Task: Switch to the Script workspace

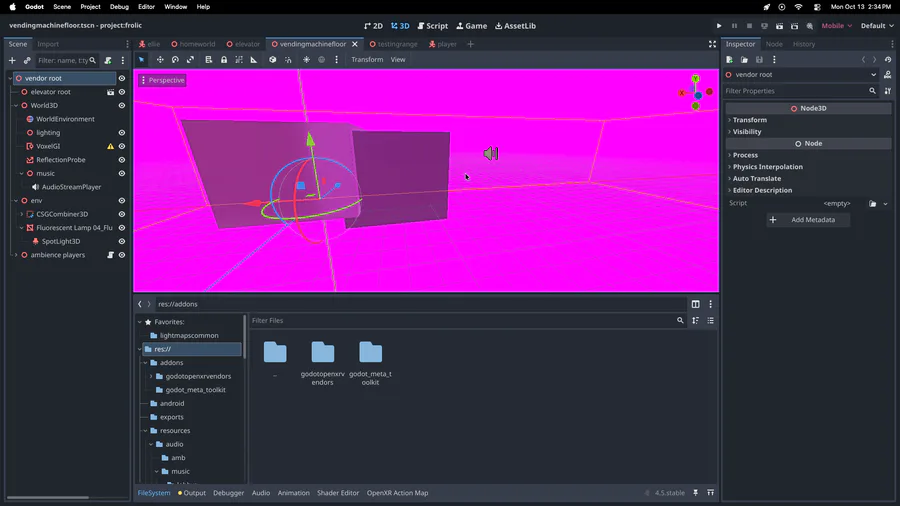Action: [432, 26]
